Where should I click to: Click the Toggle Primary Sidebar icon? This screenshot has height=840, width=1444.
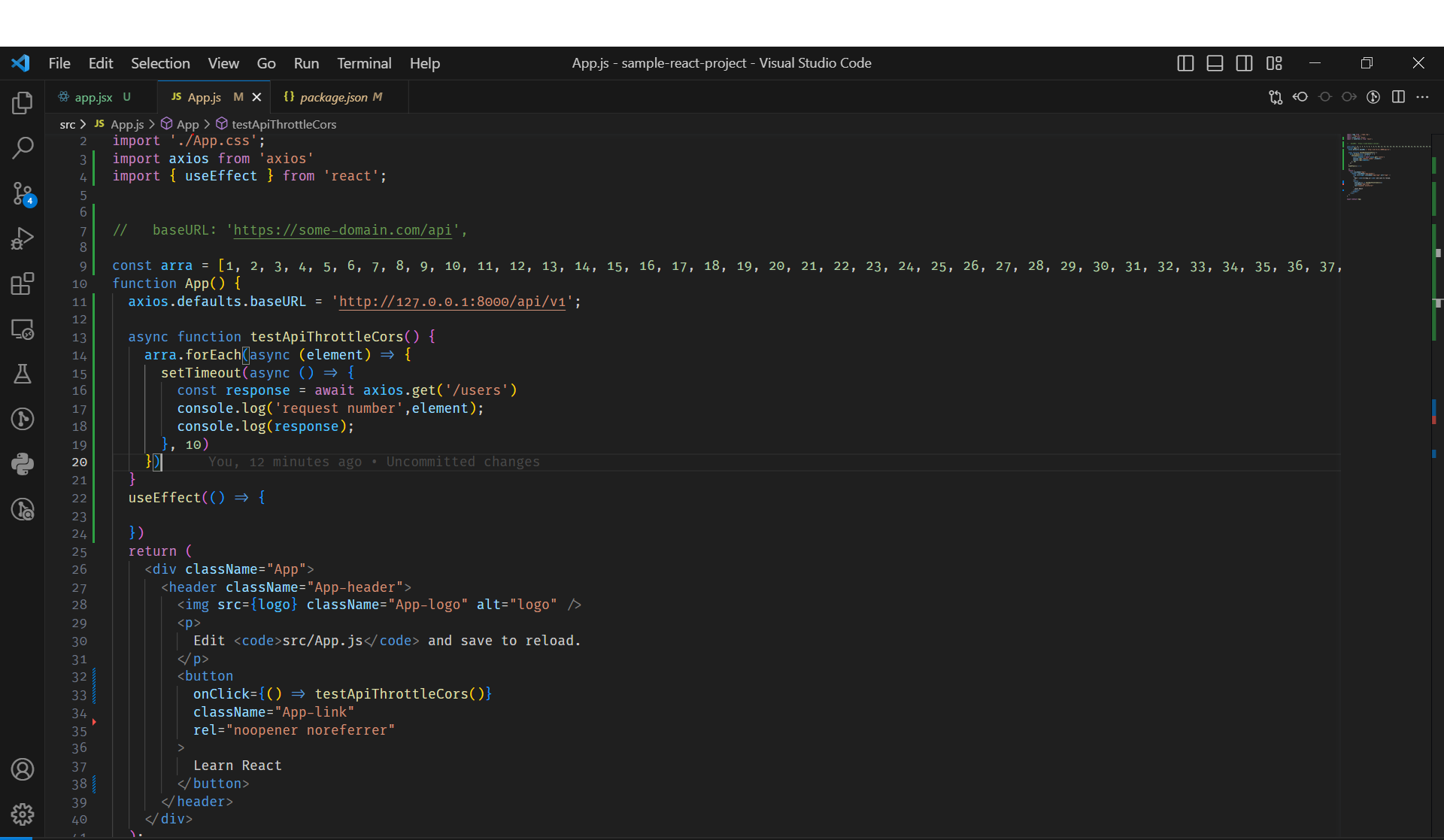coord(1185,63)
